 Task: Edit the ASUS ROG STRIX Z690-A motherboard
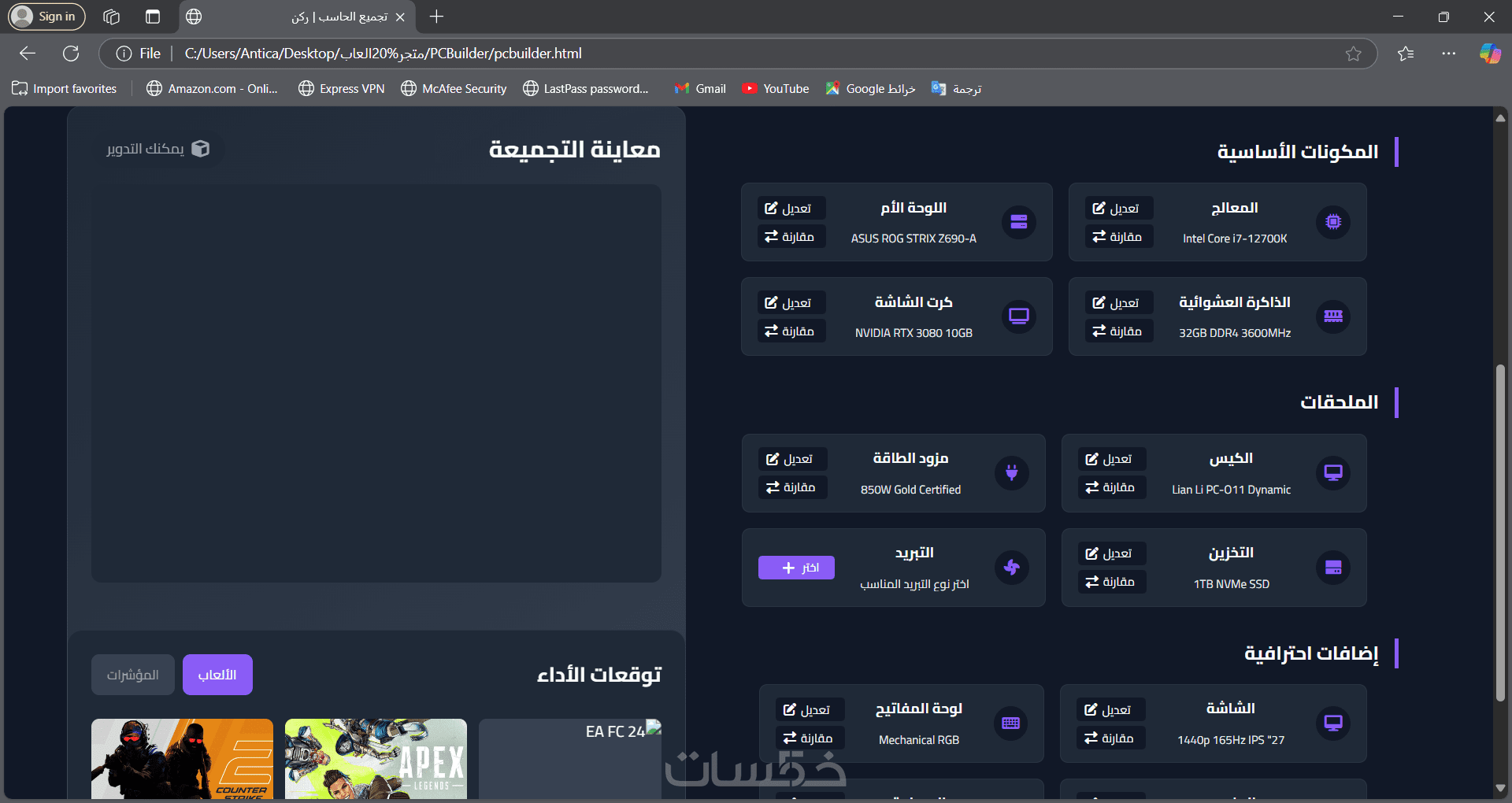point(791,209)
